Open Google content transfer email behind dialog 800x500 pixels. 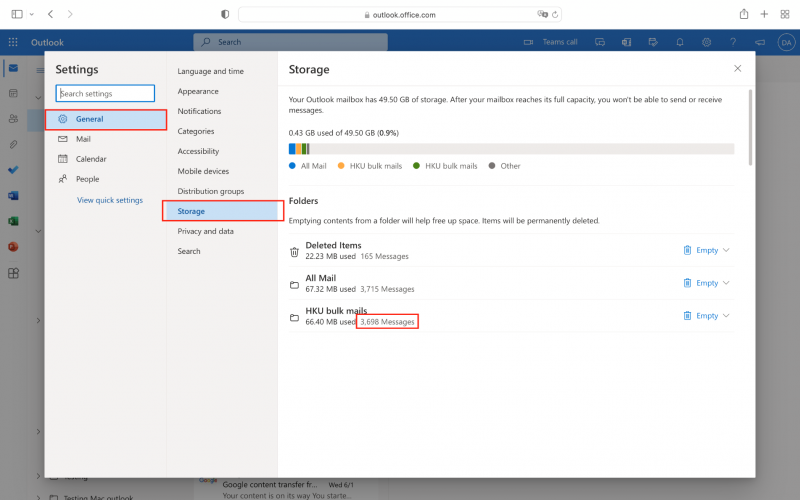coord(288,489)
